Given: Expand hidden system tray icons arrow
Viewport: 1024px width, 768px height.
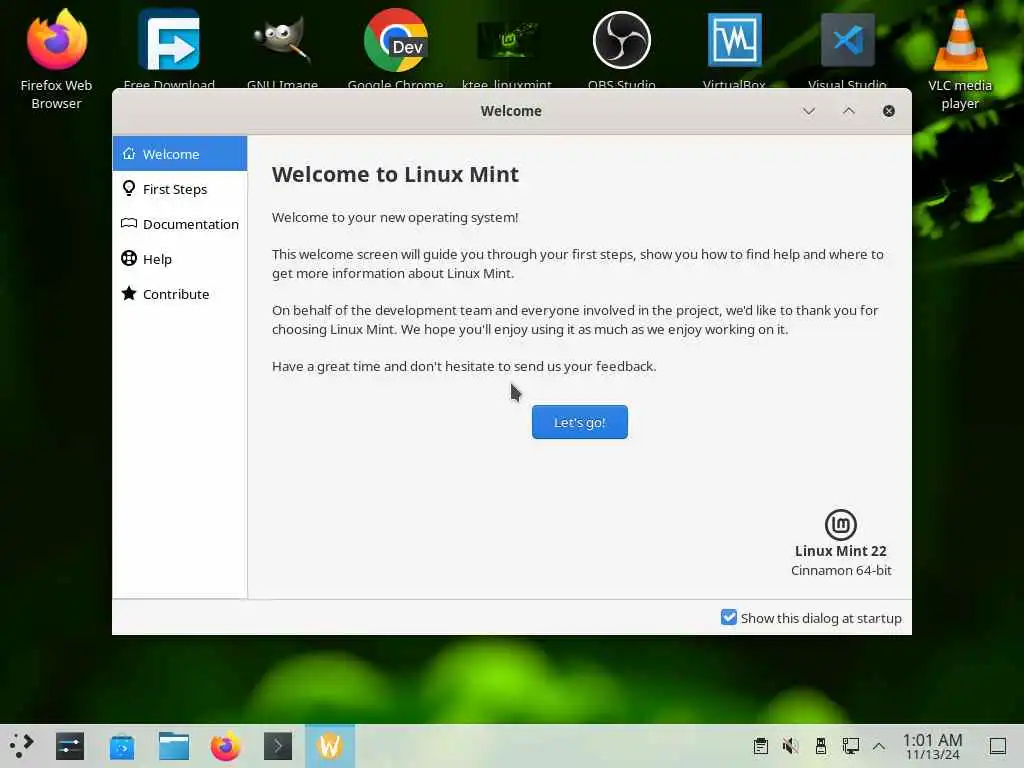Looking at the screenshot, I should [879, 746].
